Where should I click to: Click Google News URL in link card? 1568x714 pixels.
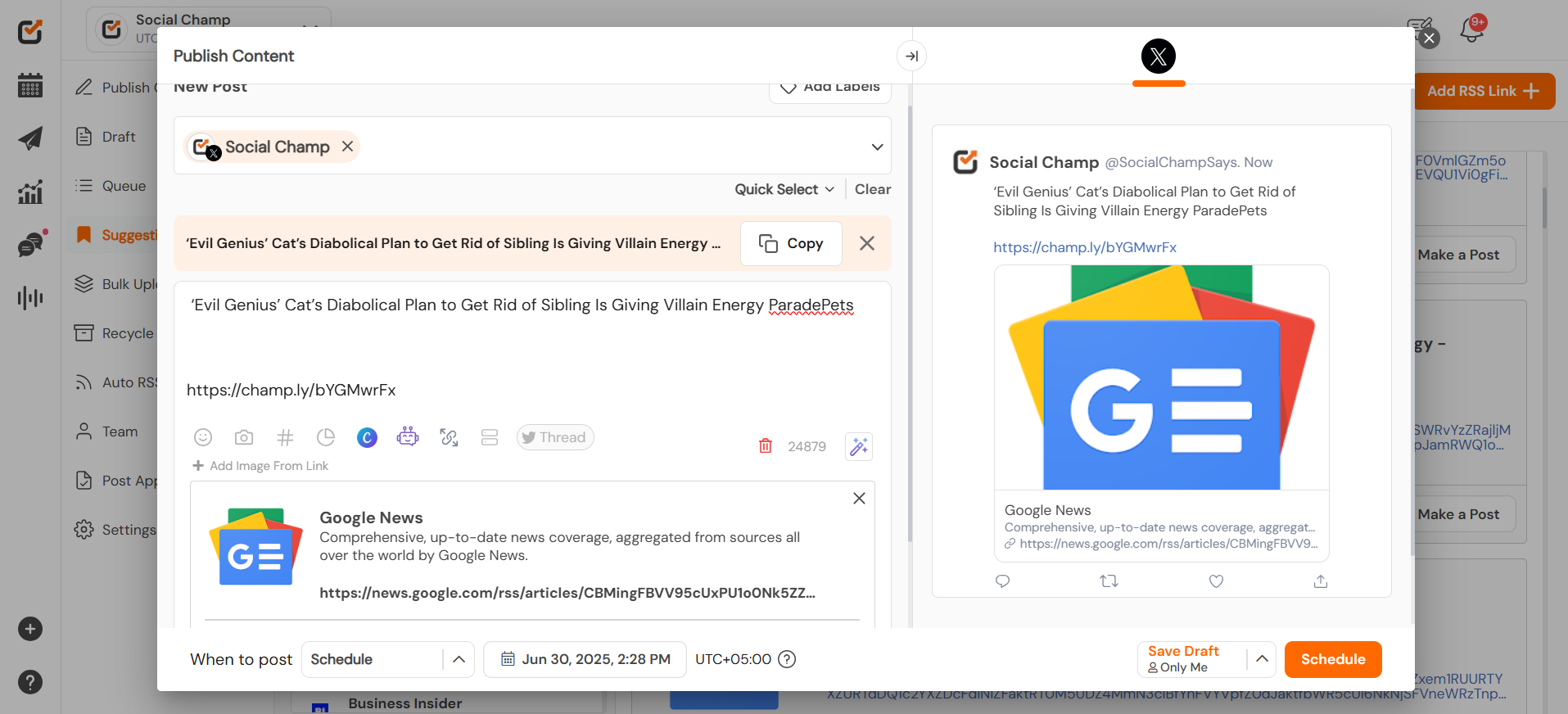point(567,593)
